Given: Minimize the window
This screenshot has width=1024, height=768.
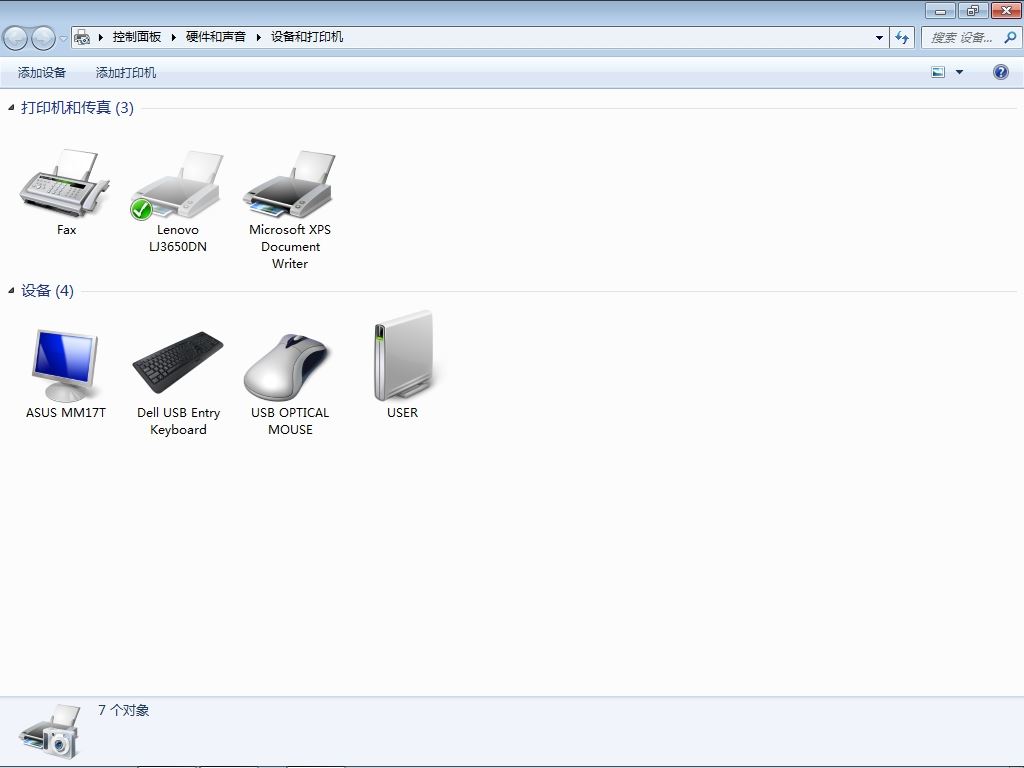Looking at the screenshot, I should [x=940, y=10].
